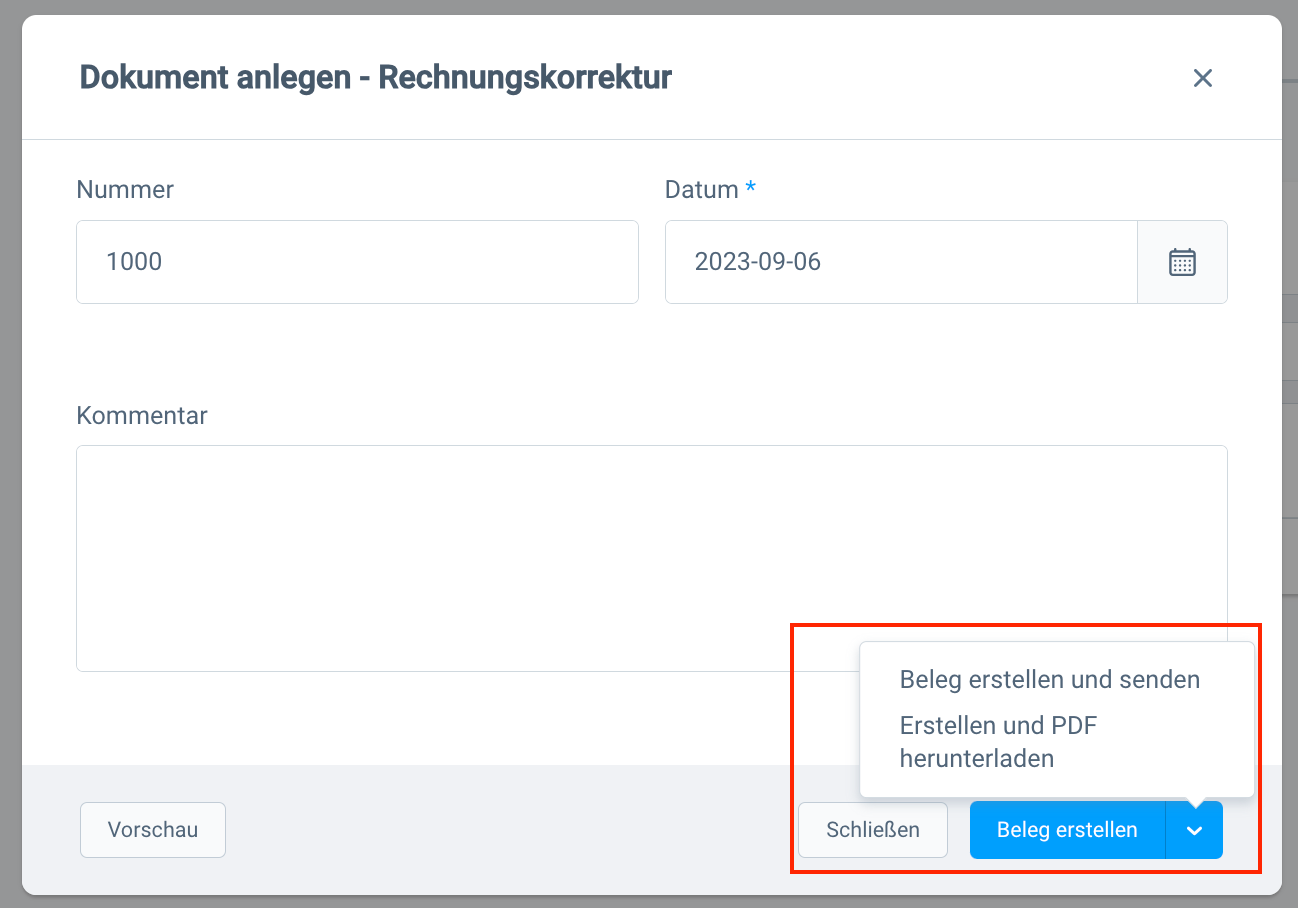Click the date text 2023-09-06

[x=757, y=262]
